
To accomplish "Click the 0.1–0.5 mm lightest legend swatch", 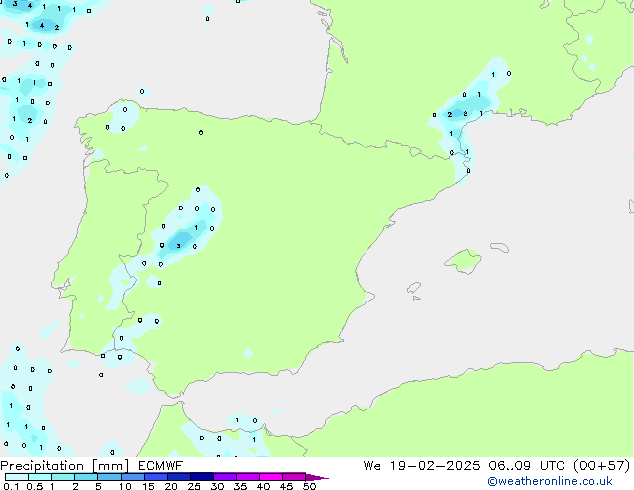I will 17,477.
